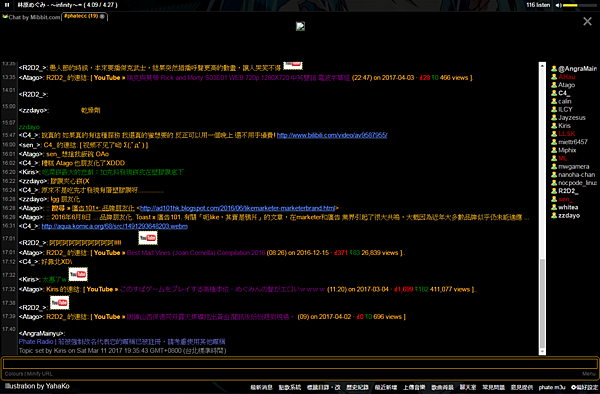Open 標籤目錄・改 in the bottom menu
This screenshot has height=394, width=600.
323,387
